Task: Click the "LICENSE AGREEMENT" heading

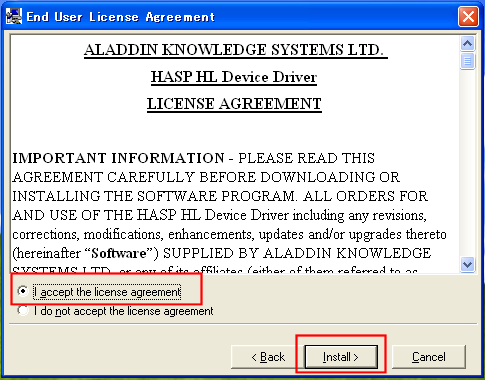Action: pyautogui.click(x=234, y=104)
